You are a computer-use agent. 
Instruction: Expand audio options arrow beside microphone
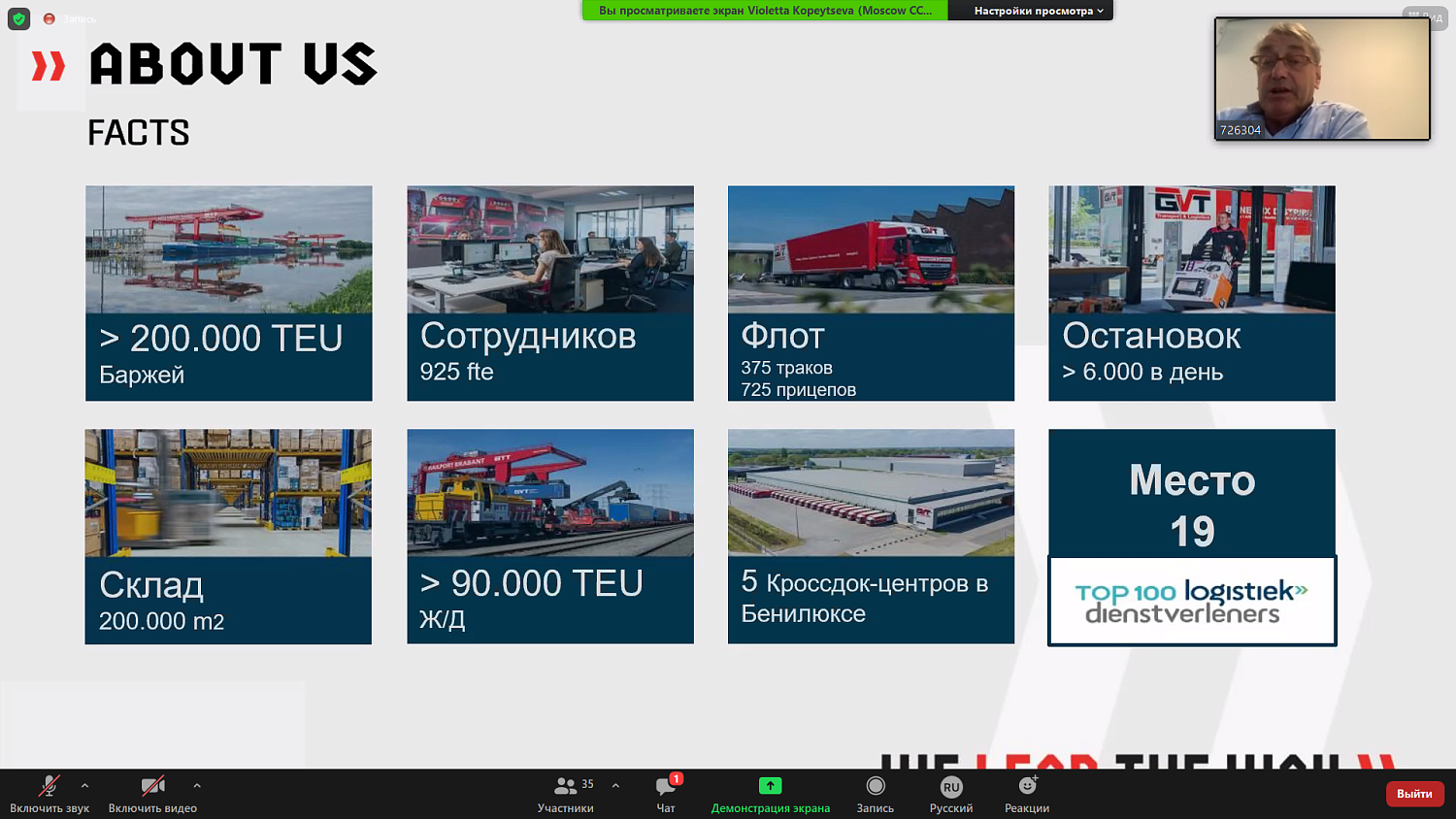pos(84,786)
